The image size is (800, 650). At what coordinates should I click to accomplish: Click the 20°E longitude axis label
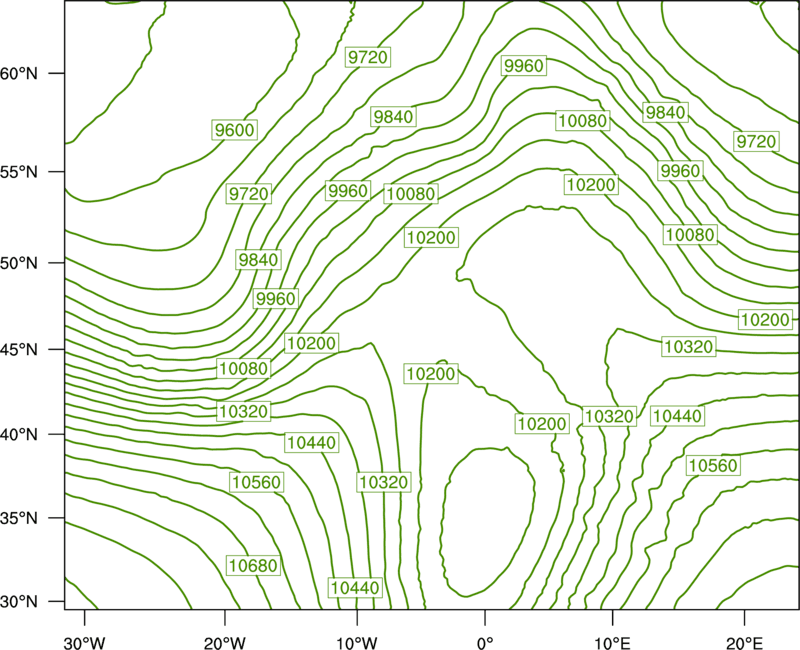(x=744, y=643)
